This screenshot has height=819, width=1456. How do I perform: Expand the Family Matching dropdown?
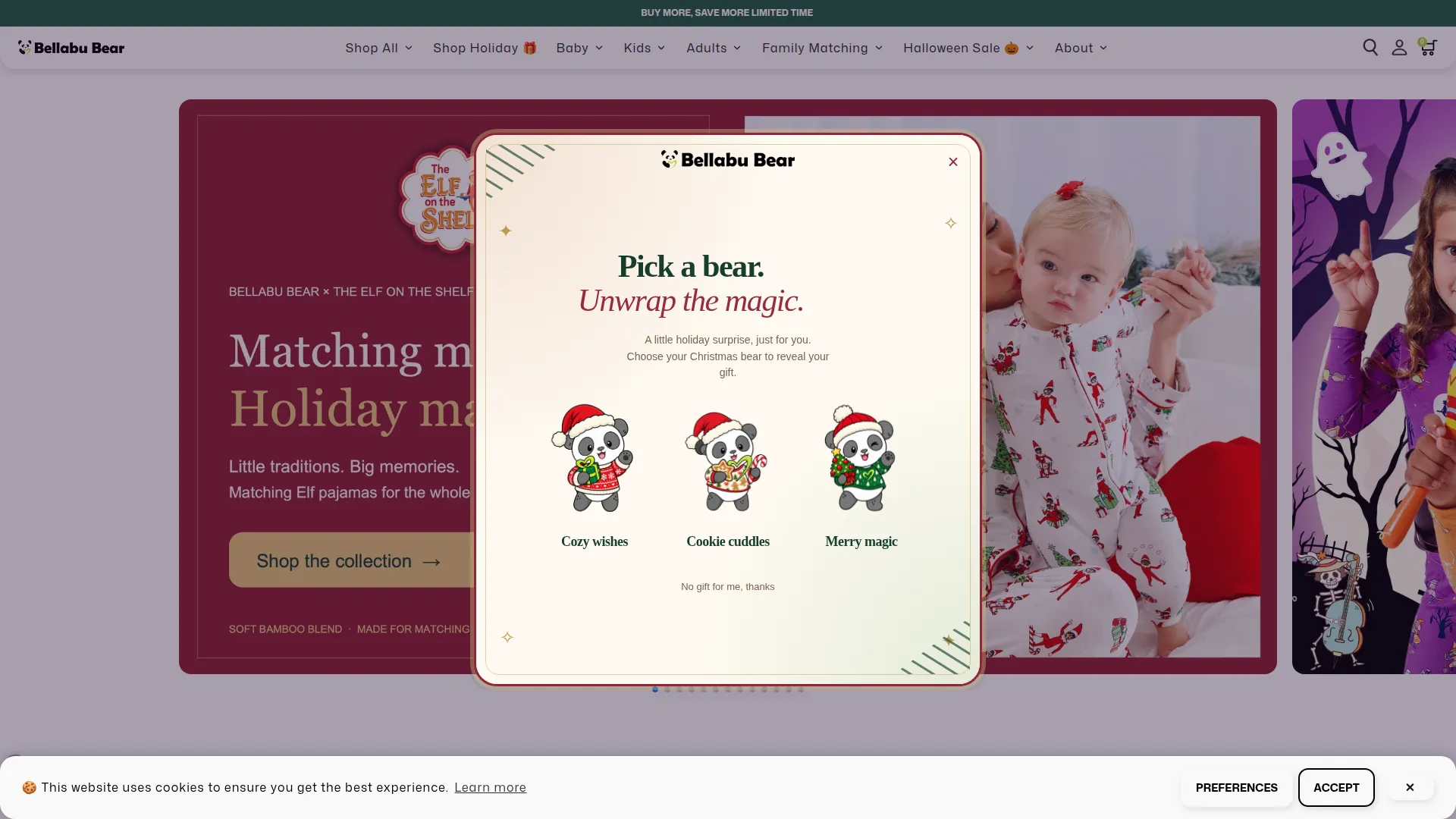pos(823,48)
